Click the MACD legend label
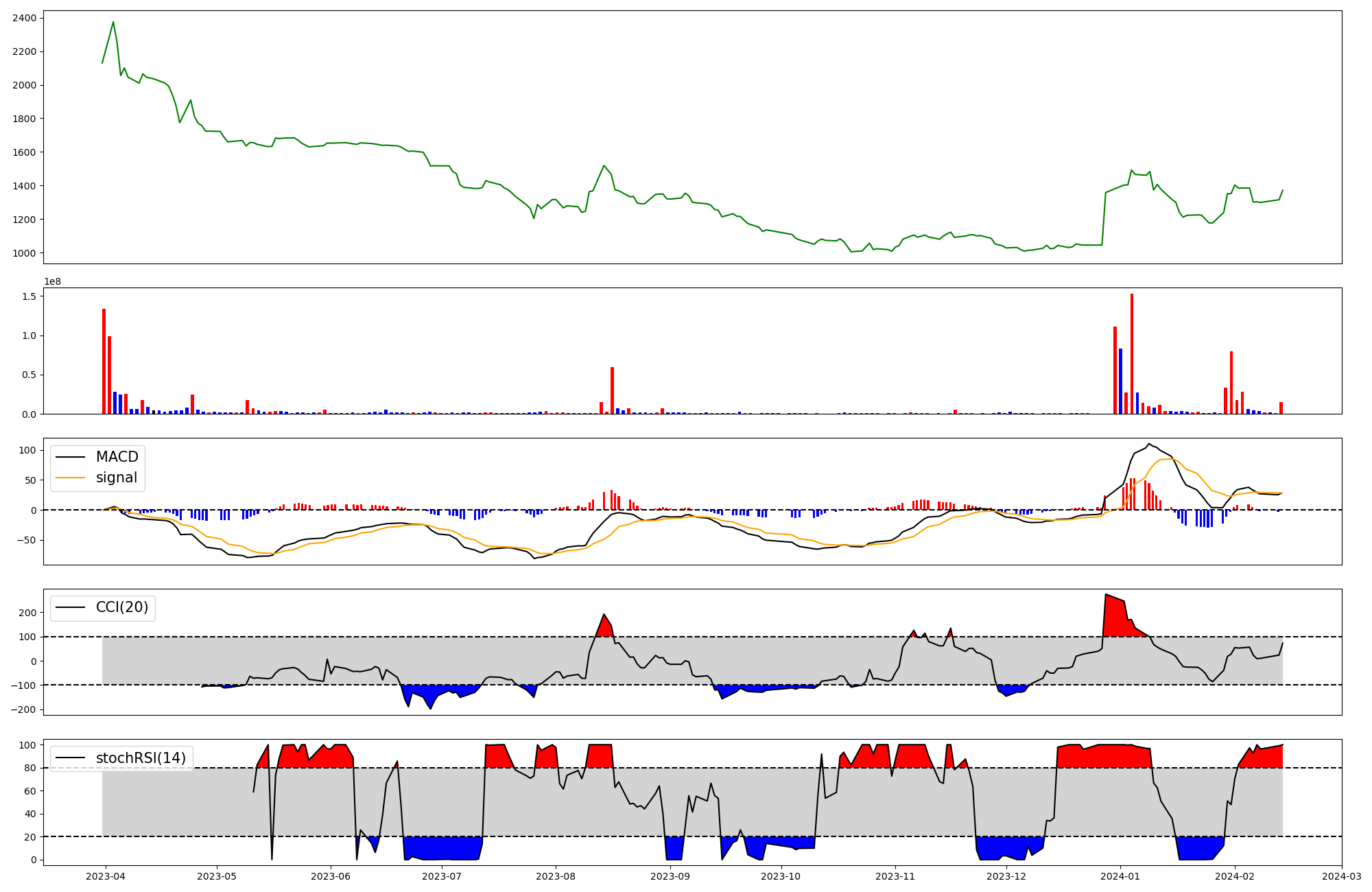 click(x=117, y=457)
